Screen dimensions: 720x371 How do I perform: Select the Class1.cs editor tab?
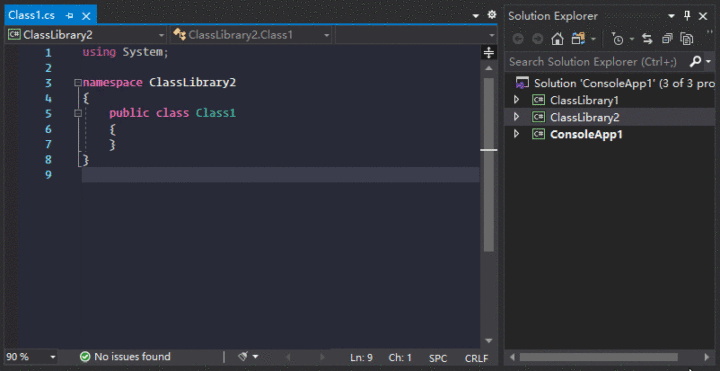pyautogui.click(x=31, y=15)
